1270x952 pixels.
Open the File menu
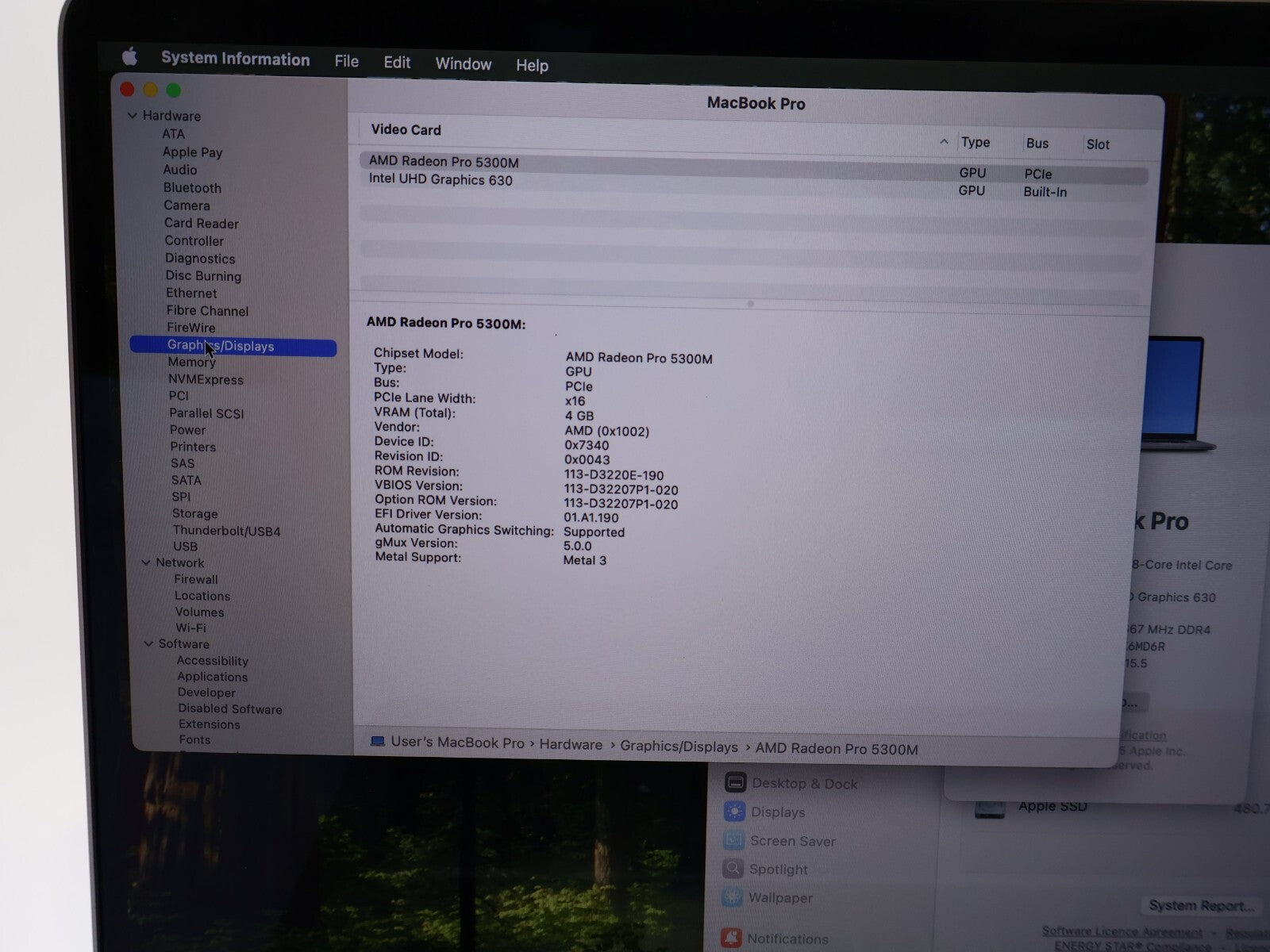(346, 61)
